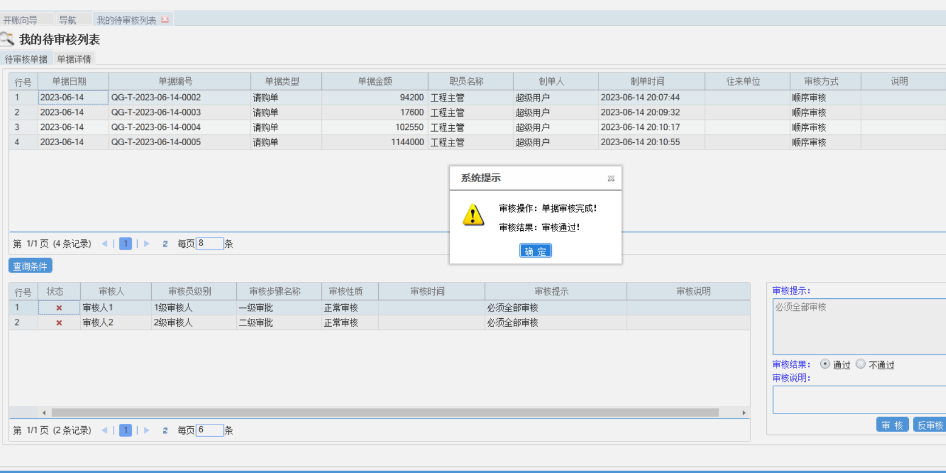Screen dimensions: 946x473
Task: Select the 不通过 radio button
Action: [861, 364]
